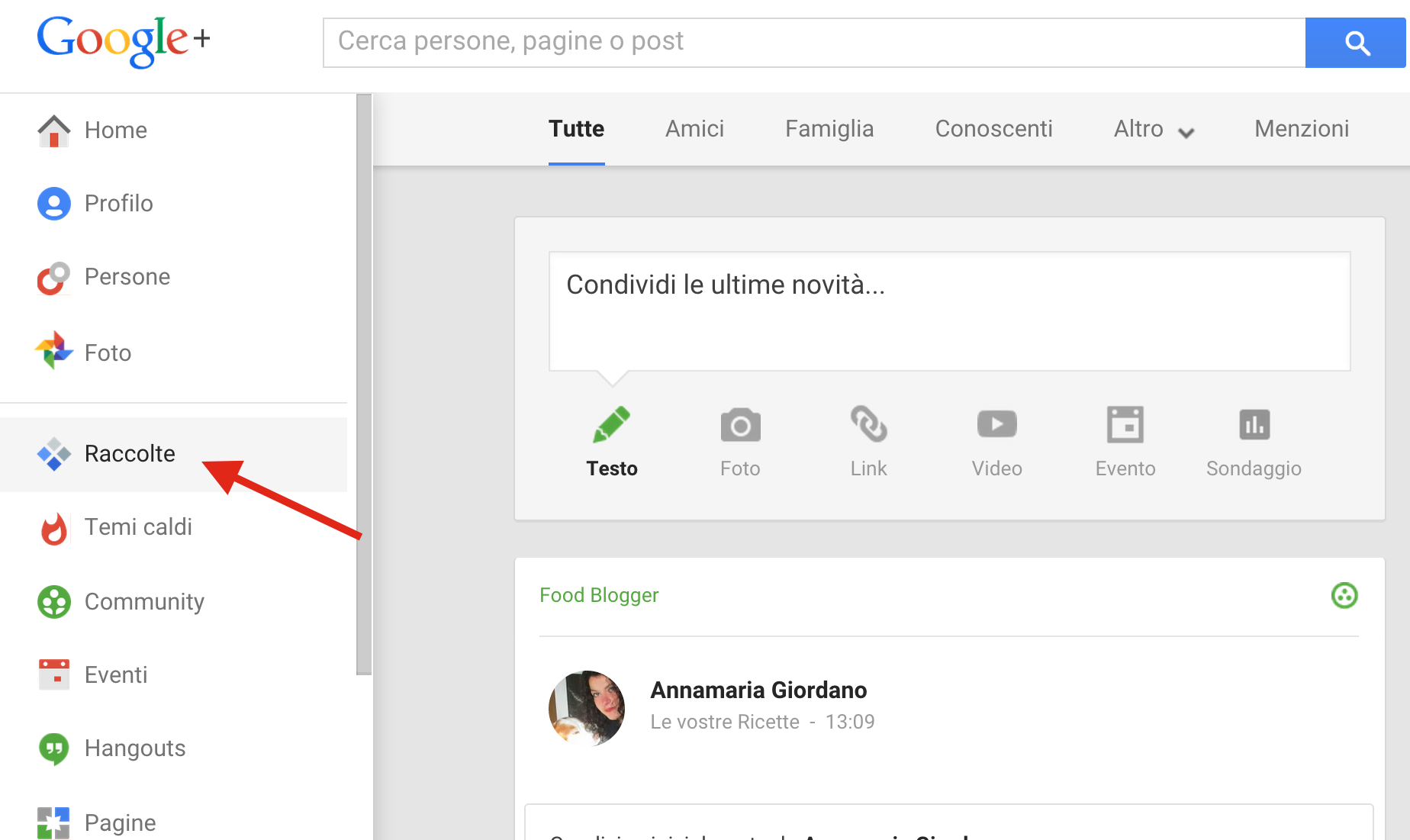
Task: Select the green Testo pencil icon
Action: (611, 424)
